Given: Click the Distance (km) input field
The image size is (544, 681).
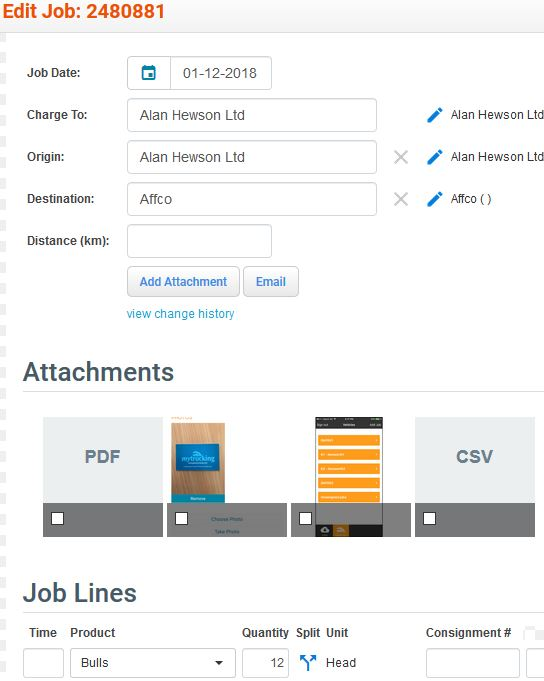Looking at the screenshot, I should coord(199,241).
